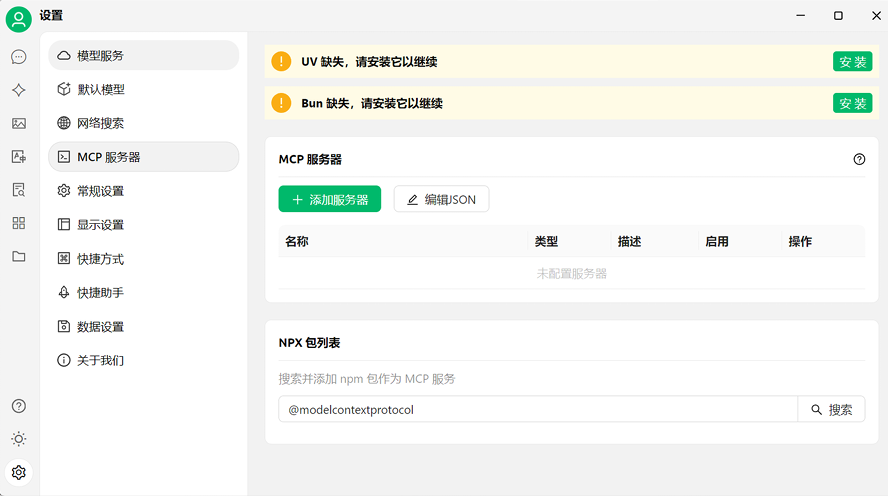Click the rocket icon beside 快捷助手
Image resolution: width=888 pixels, height=496 pixels.
[x=64, y=292]
